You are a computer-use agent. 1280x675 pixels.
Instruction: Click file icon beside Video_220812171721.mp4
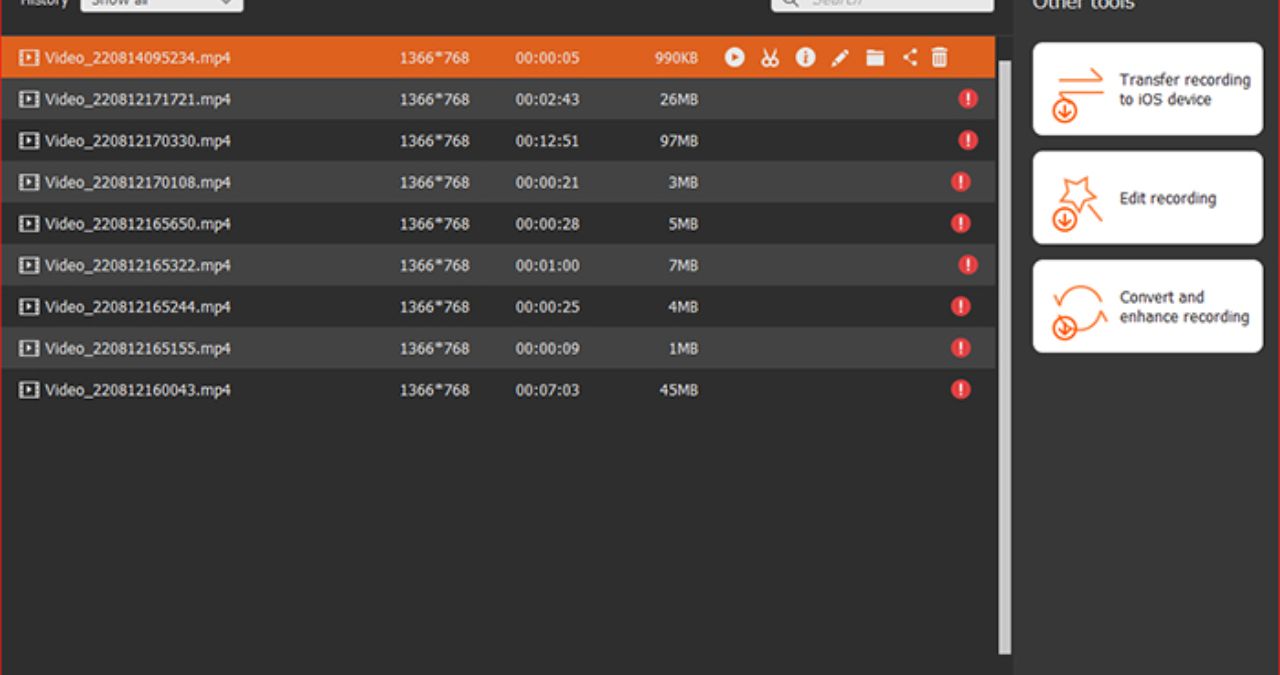(x=29, y=99)
